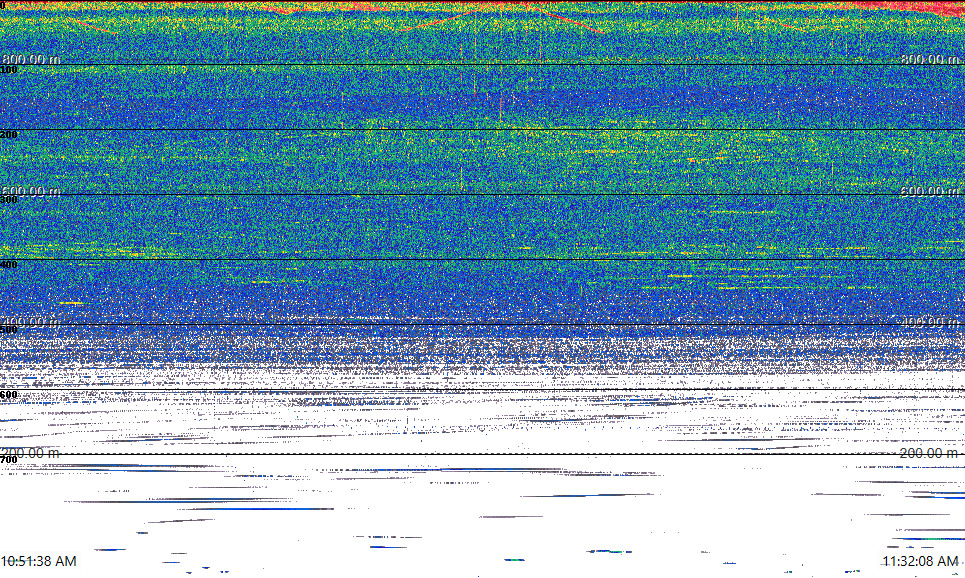The width and height of the screenshot is (965, 578).
Task: Select the 400 depth scale label
Action: pyautogui.click(x=9, y=265)
